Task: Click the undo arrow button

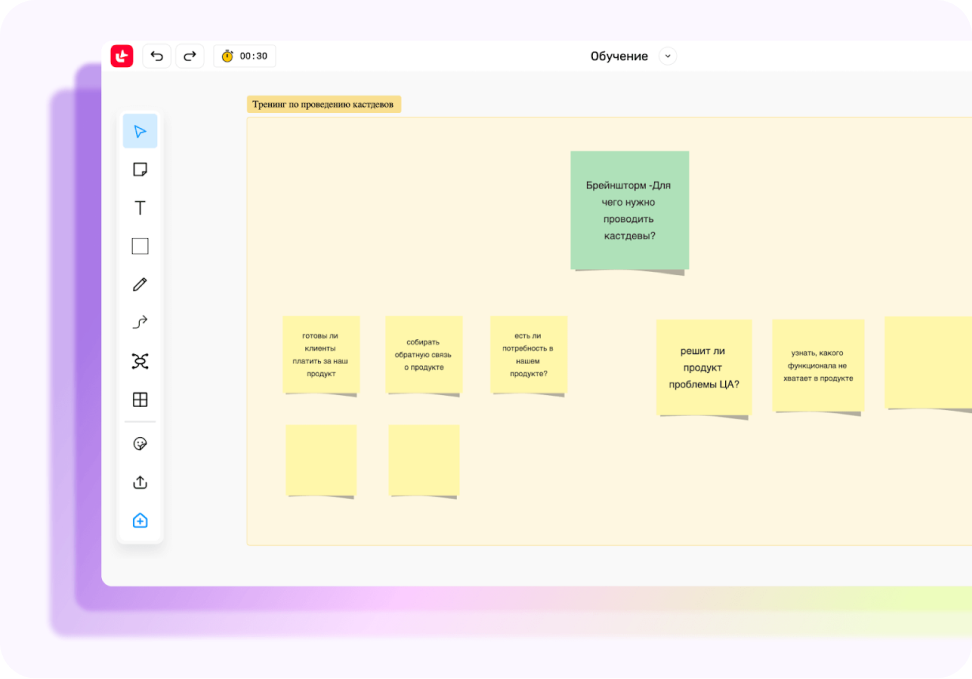Action: point(157,56)
